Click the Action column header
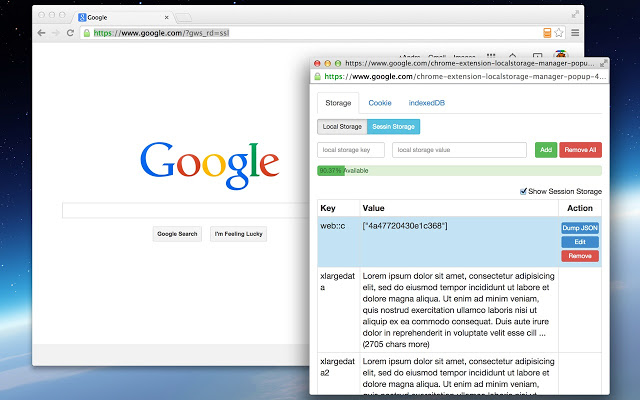This screenshot has width=640, height=400. click(x=580, y=208)
